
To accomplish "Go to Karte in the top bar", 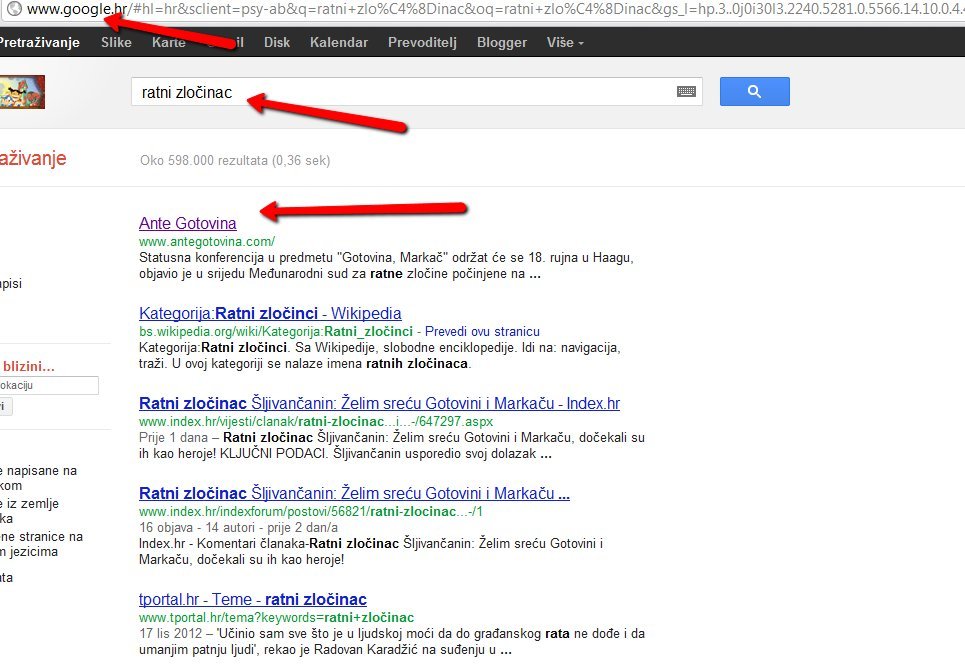I will tap(168, 43).
